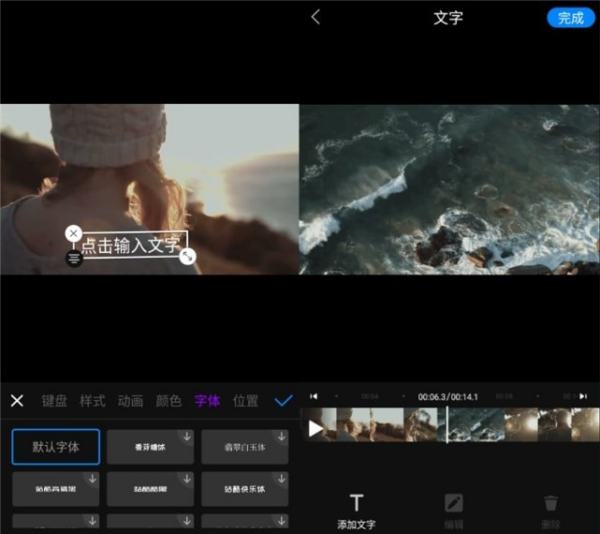Screen dimensions: 600x534
Task: Tap the ocean waves video preview
Action: [449, 189]
